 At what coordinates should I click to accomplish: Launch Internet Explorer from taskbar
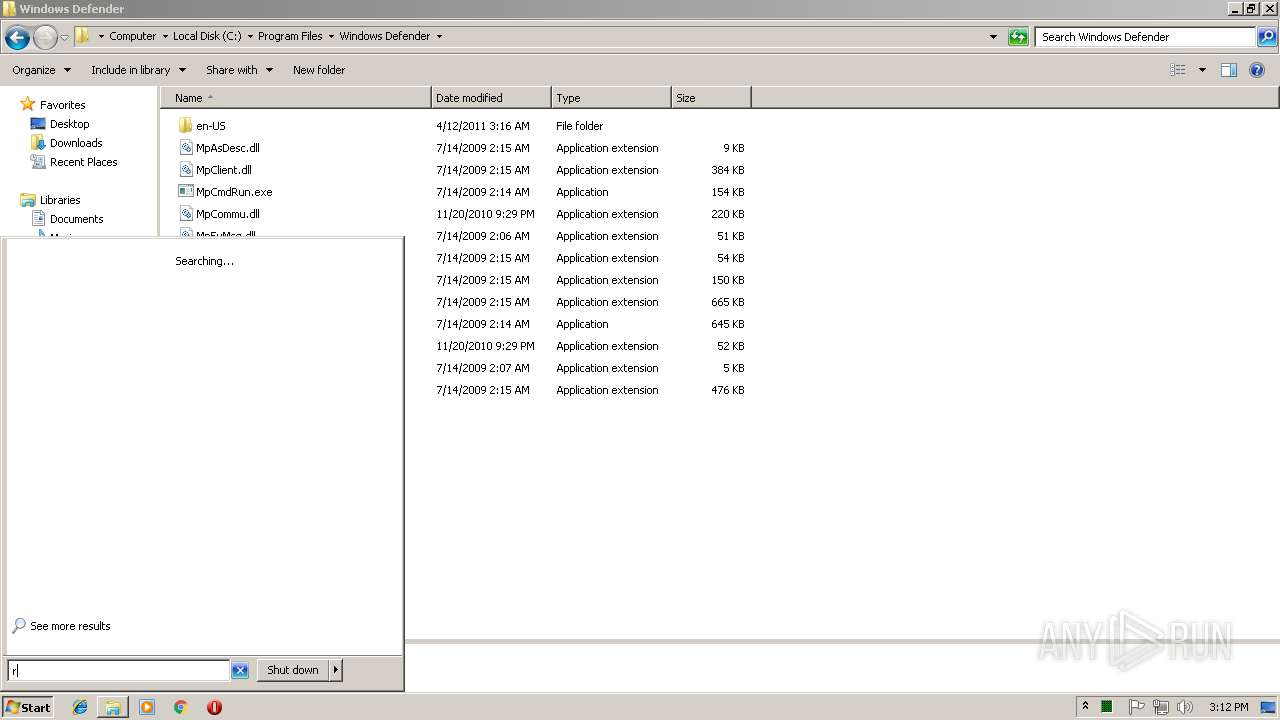pyautogui.click(x=80, y=707)
